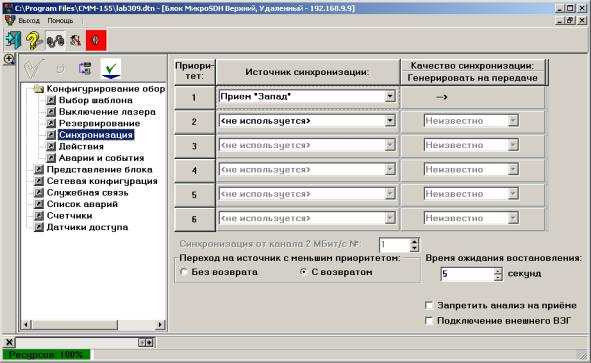
Task: Click the icon beside Служебная связь
Action: 38,193
